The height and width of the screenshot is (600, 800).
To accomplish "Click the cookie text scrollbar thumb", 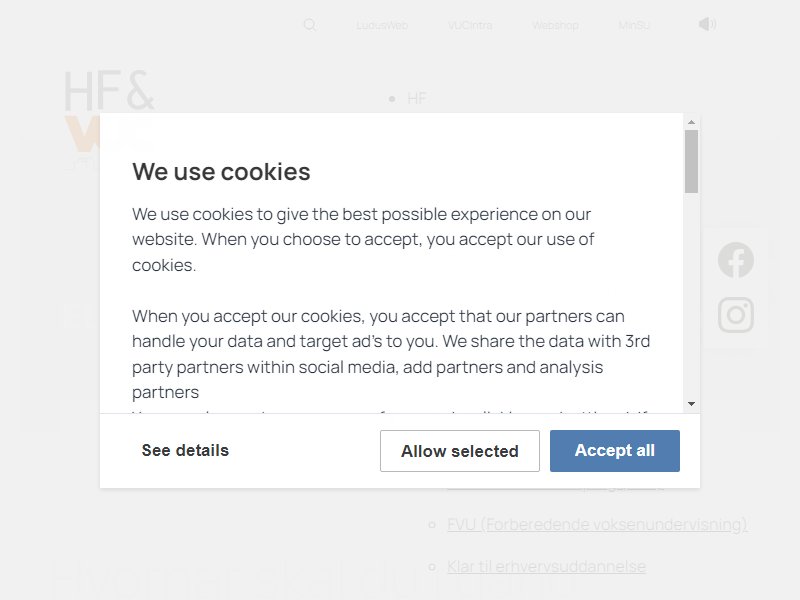I will click(x=691, y=161).
